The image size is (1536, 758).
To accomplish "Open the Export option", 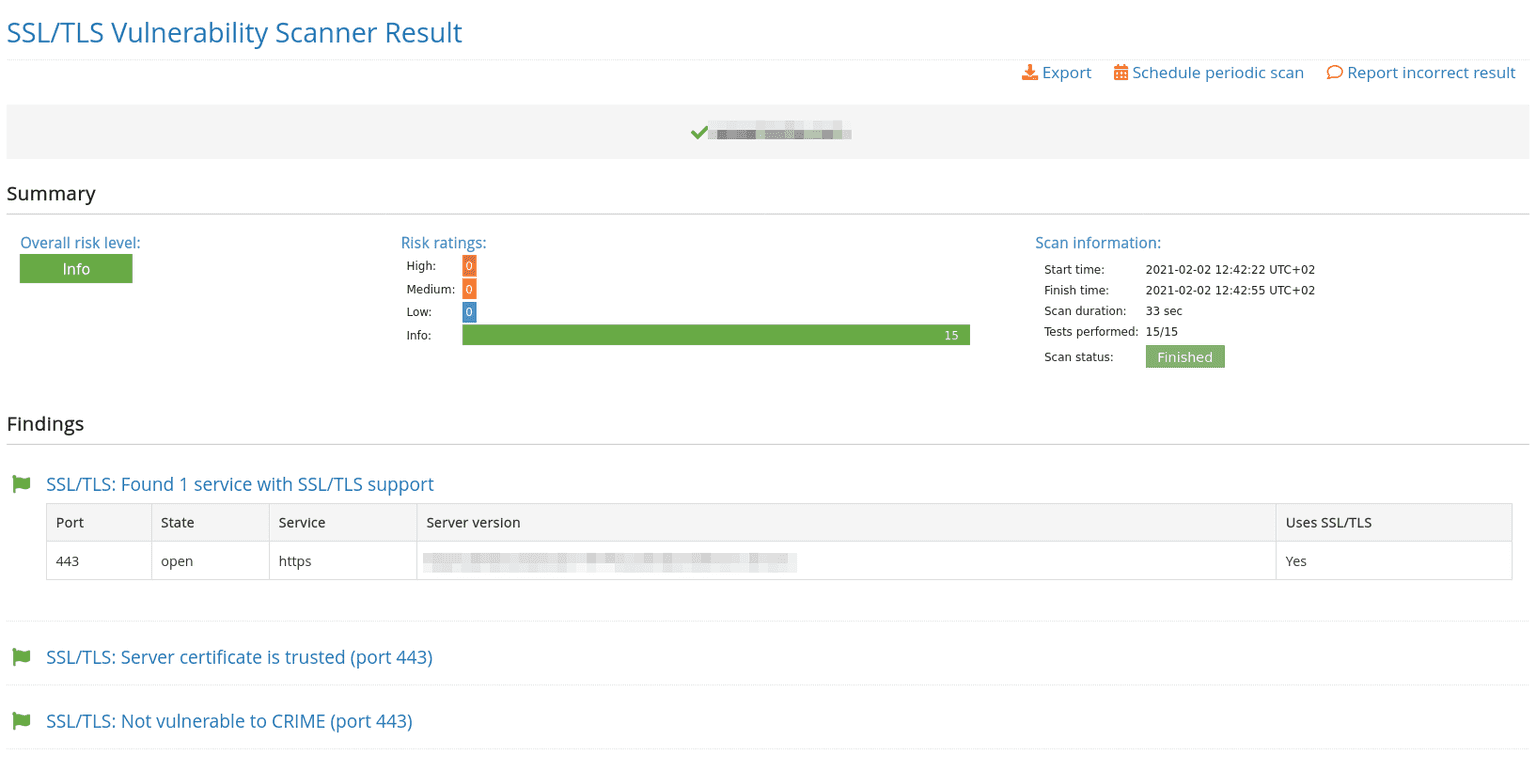I will point(1065,72).
